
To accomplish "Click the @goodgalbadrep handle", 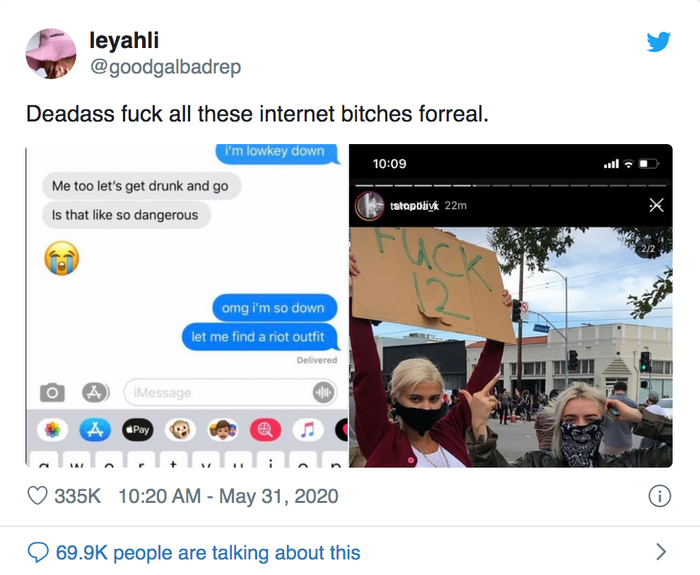I will (166, 67).
